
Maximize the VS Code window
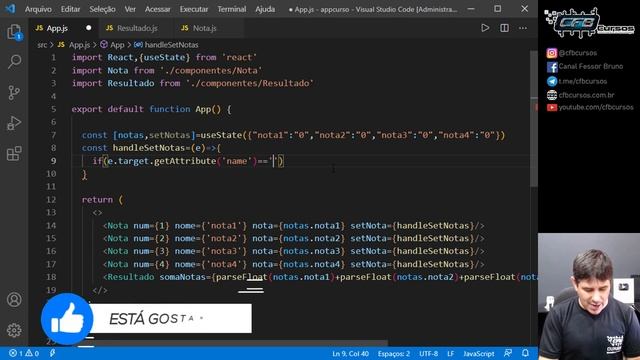pos(498,9)
